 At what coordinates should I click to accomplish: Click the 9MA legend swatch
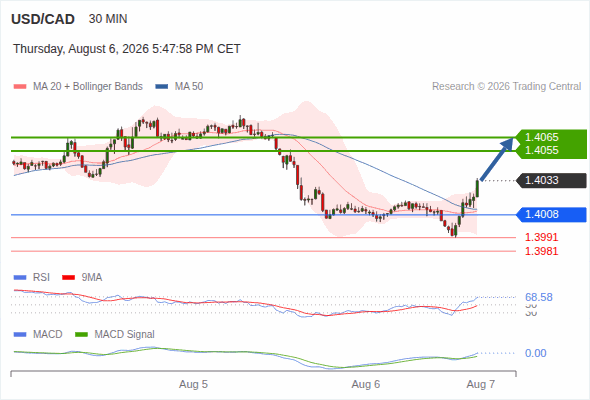click(x=68, y=278)
